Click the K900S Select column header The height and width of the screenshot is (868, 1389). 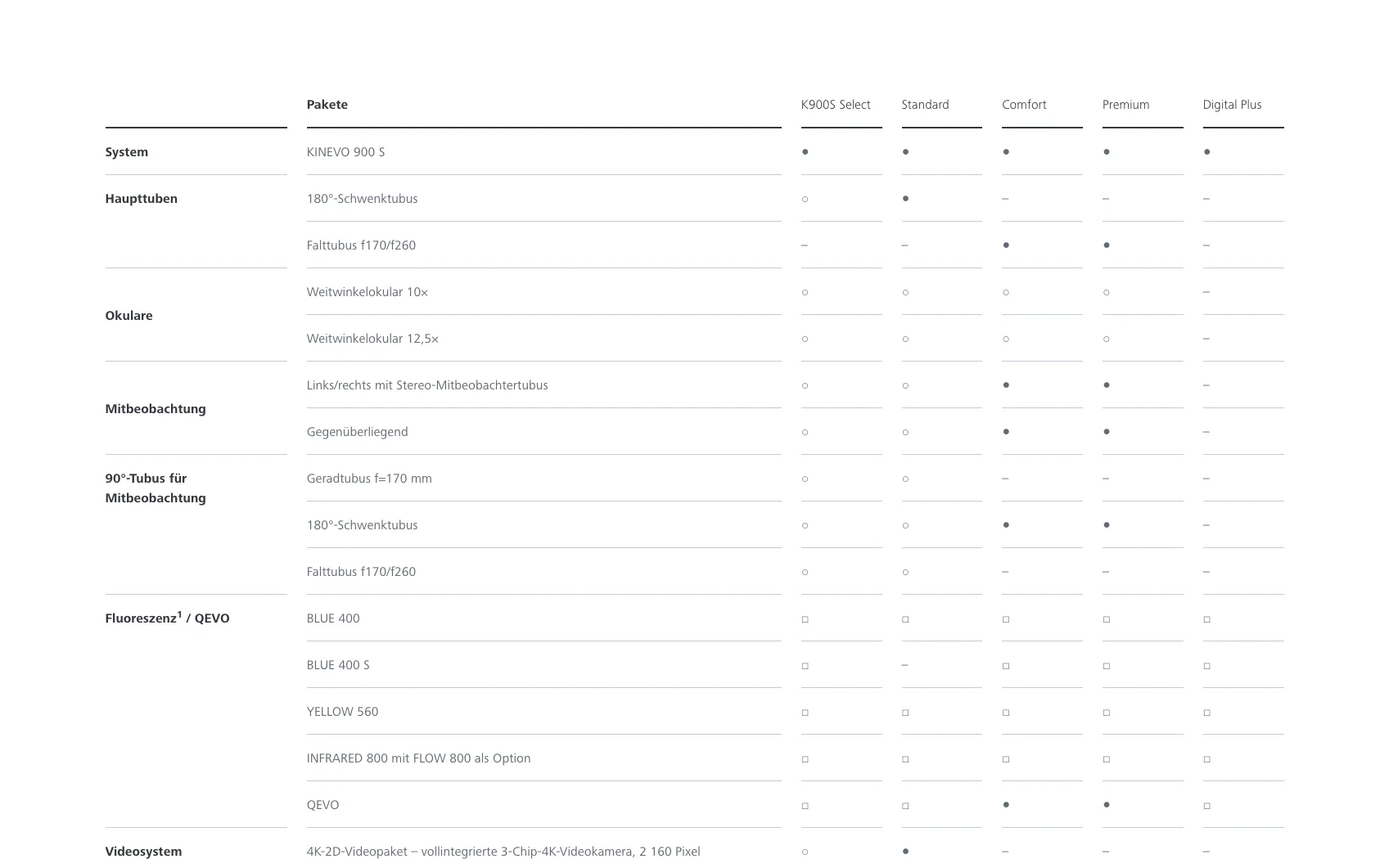(x=836, y=105)
